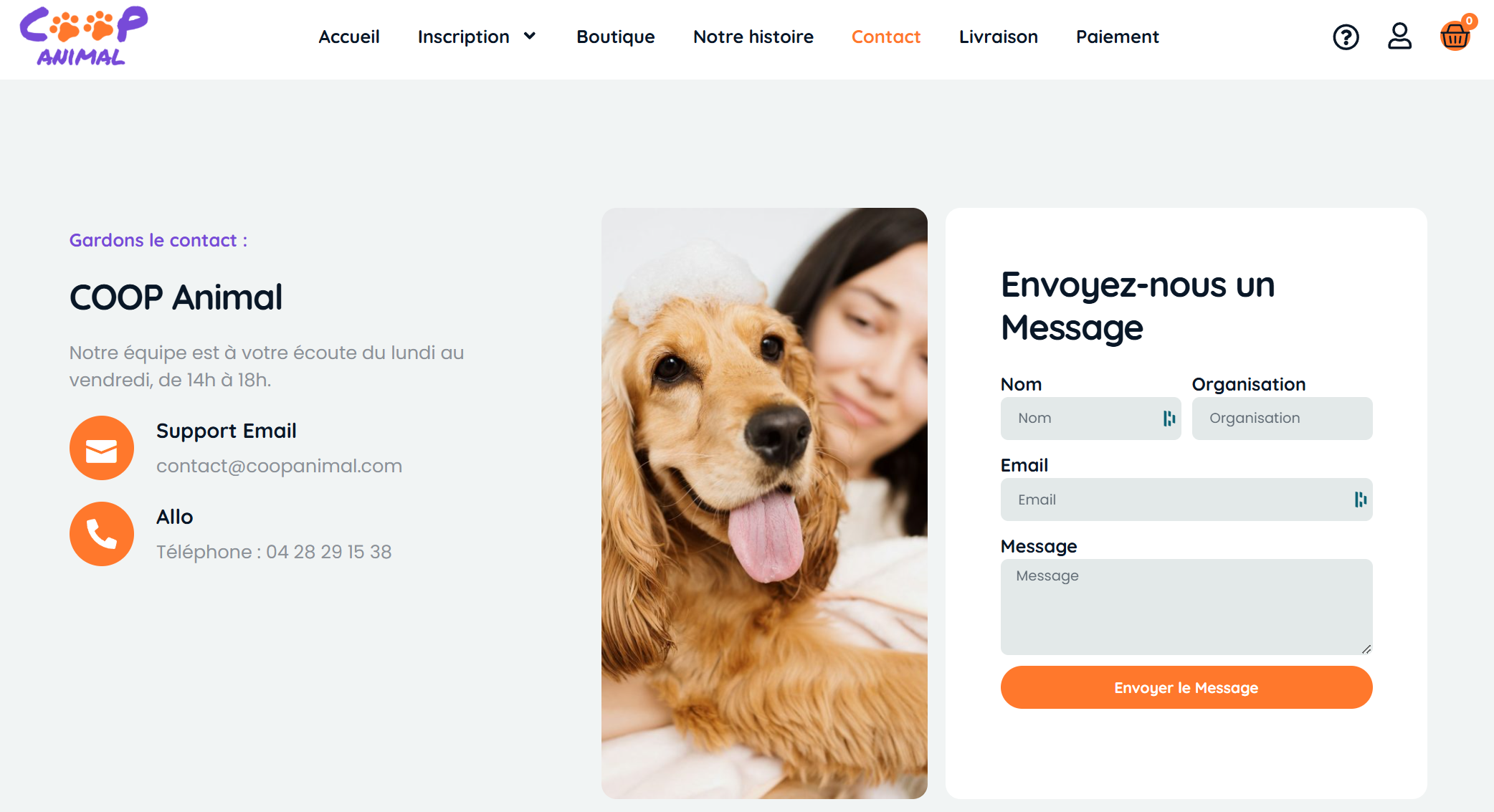
Task: Select the Livraison menu item
Action: [x=999, y=37]
